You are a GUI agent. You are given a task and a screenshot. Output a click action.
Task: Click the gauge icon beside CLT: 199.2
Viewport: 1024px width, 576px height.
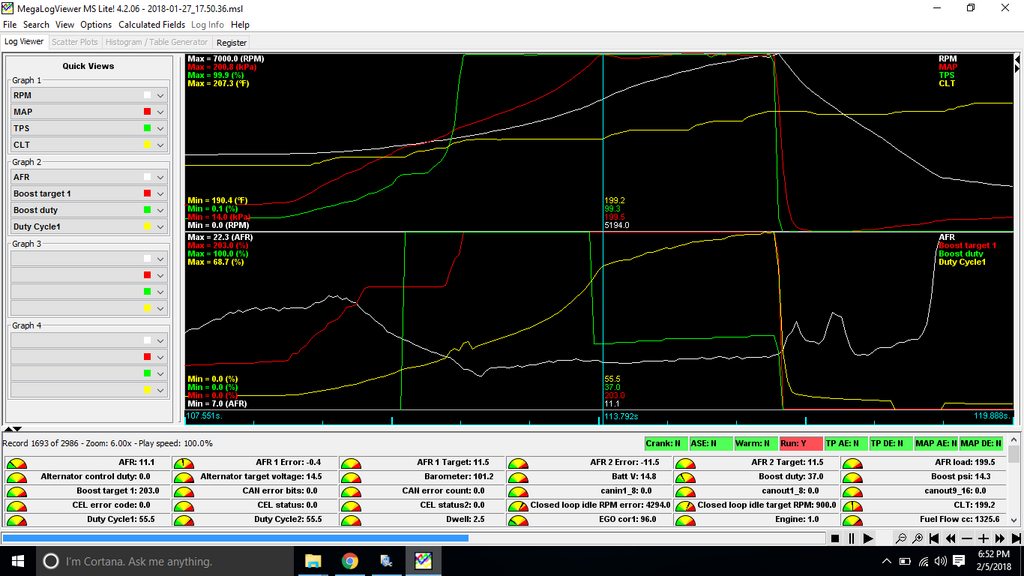(x=852, y=506)
